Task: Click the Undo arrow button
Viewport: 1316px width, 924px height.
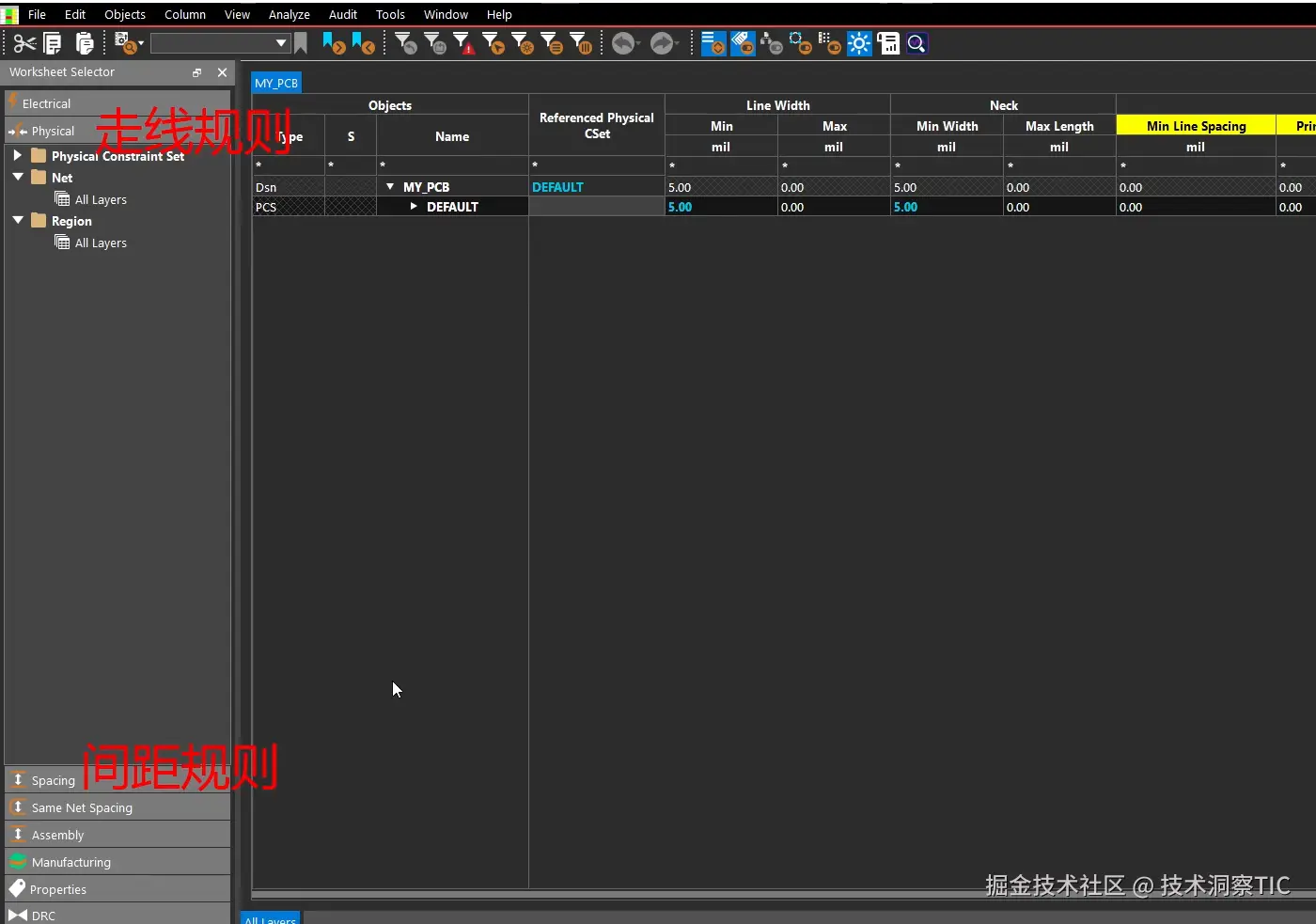Action: pyautogui.click(x=625, y=43)
